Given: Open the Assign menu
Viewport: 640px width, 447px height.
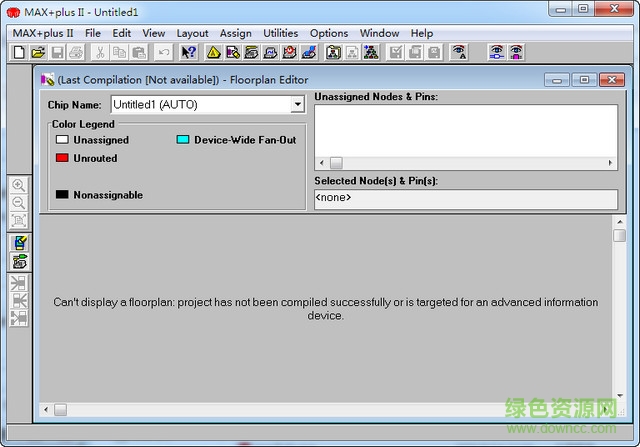Looking at the screenshot, I should pos(235,33).
